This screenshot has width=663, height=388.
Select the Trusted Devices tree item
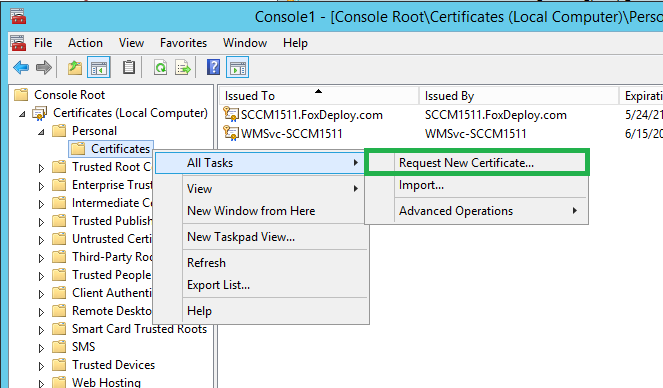[x=113, y=365]
